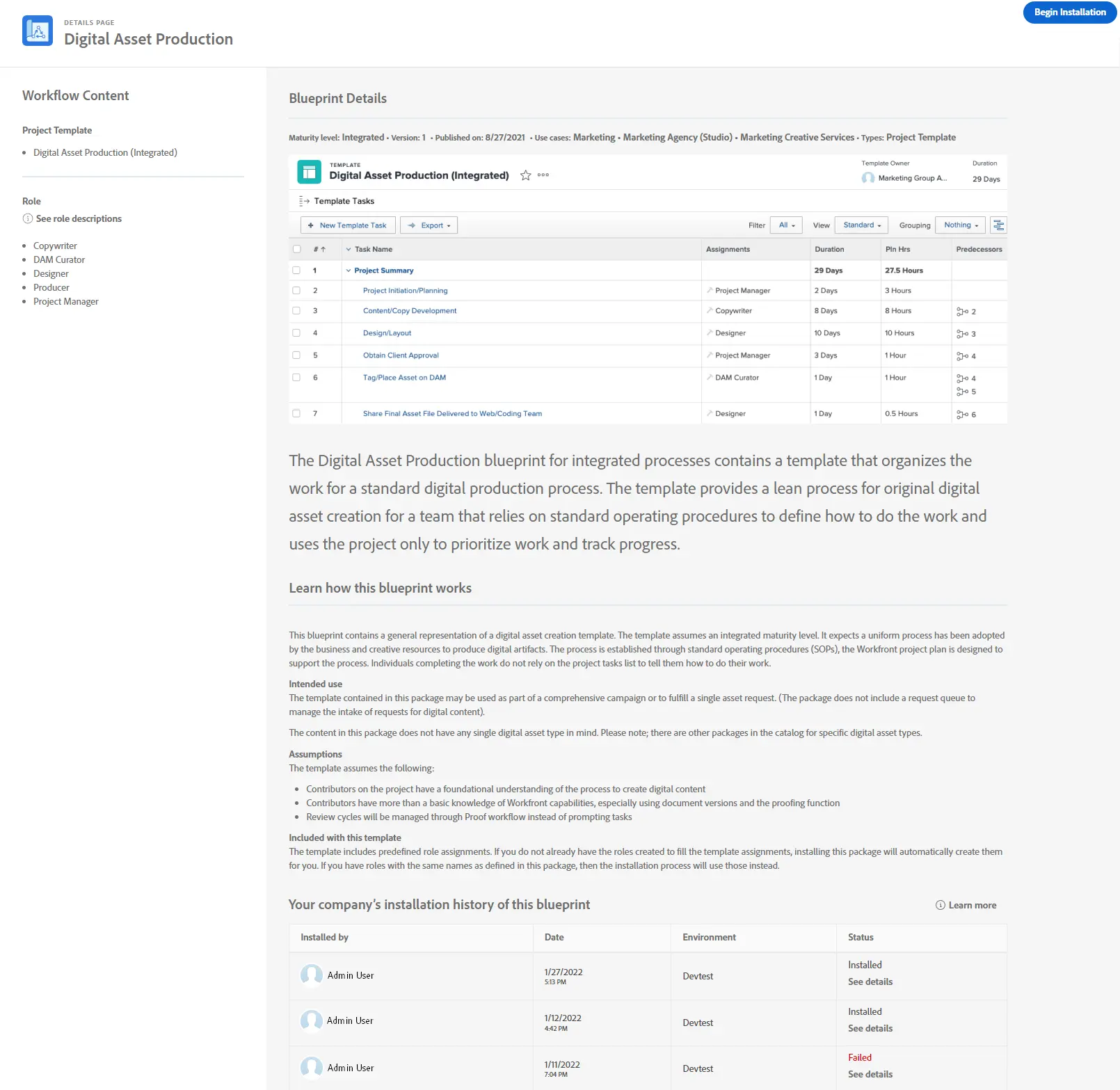This screenshot has width=1120, height=1090.
Task: Click Admin User avatar for 1/12/2022 install
Action: click(x=311, y=1020)
